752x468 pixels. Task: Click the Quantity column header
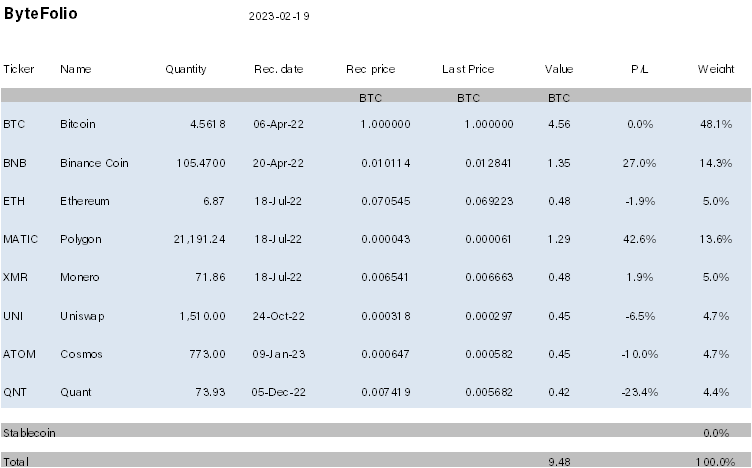click(x=186, y=70)
